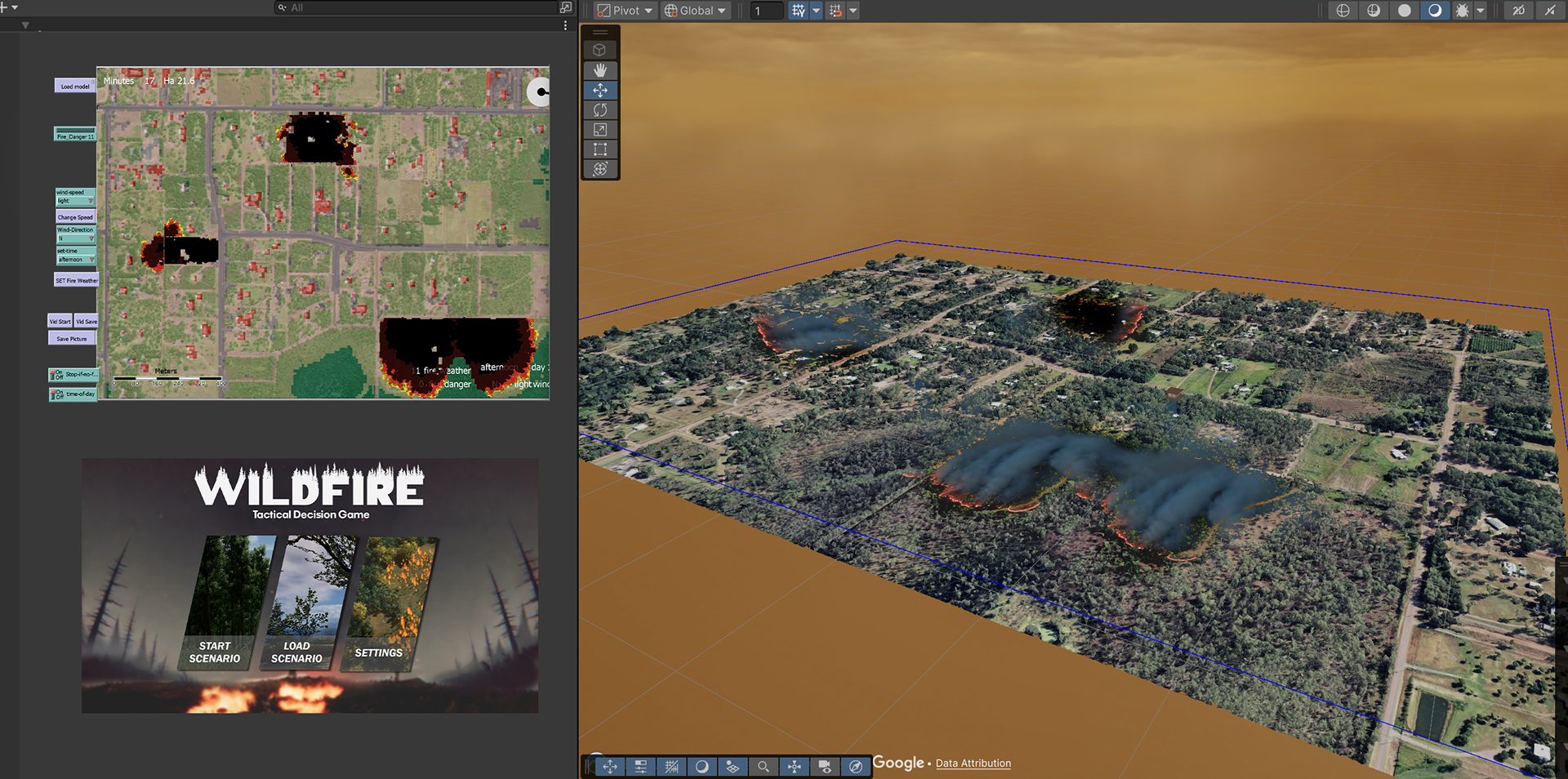Click the debug draw mode bug icon
Screen dimensions: 1568x779
pos(1463,11)
